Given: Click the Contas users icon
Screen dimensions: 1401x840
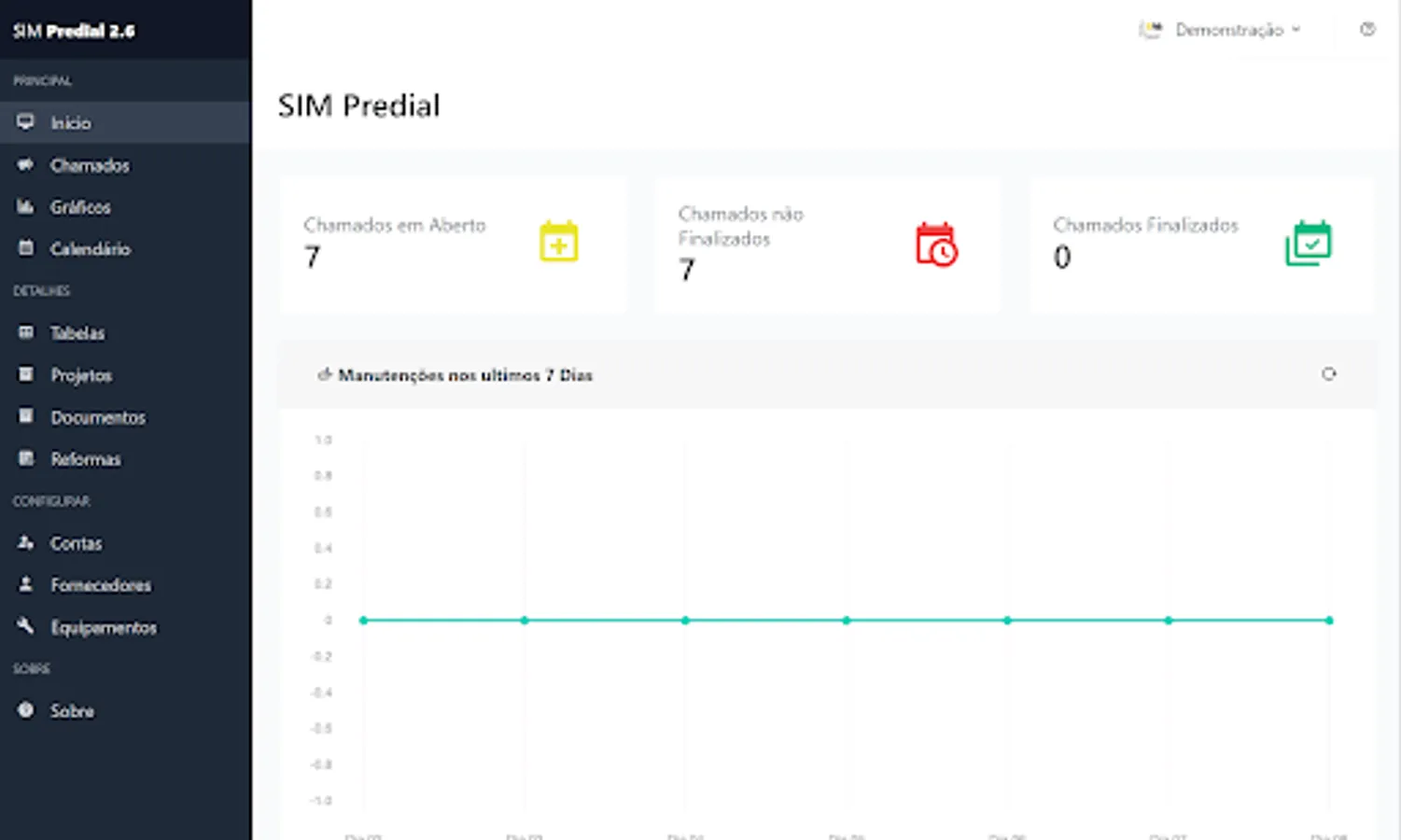Looking at the screenshot, I should tap(25, 542).
